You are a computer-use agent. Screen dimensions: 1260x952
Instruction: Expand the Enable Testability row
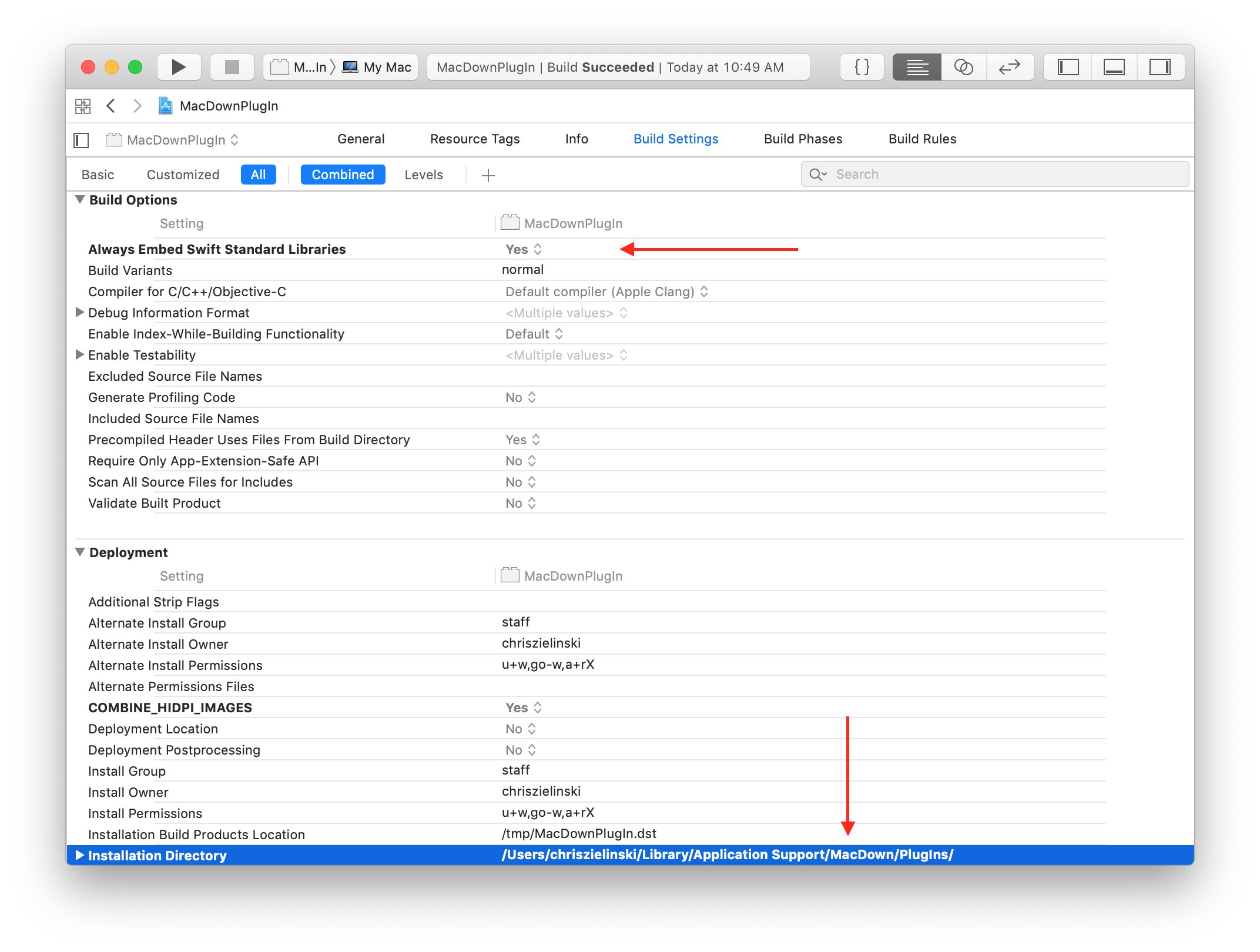[x=80, y=355]
